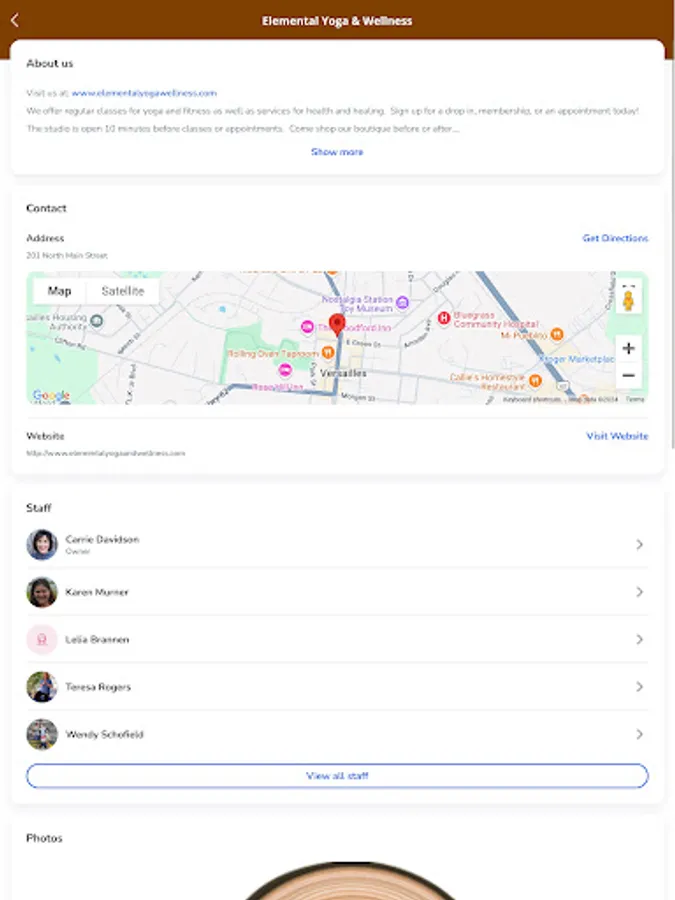Expand About us with Show more
Image resolution: width=675 pixels, height=900 pixels.
click(x=337, y=152)
